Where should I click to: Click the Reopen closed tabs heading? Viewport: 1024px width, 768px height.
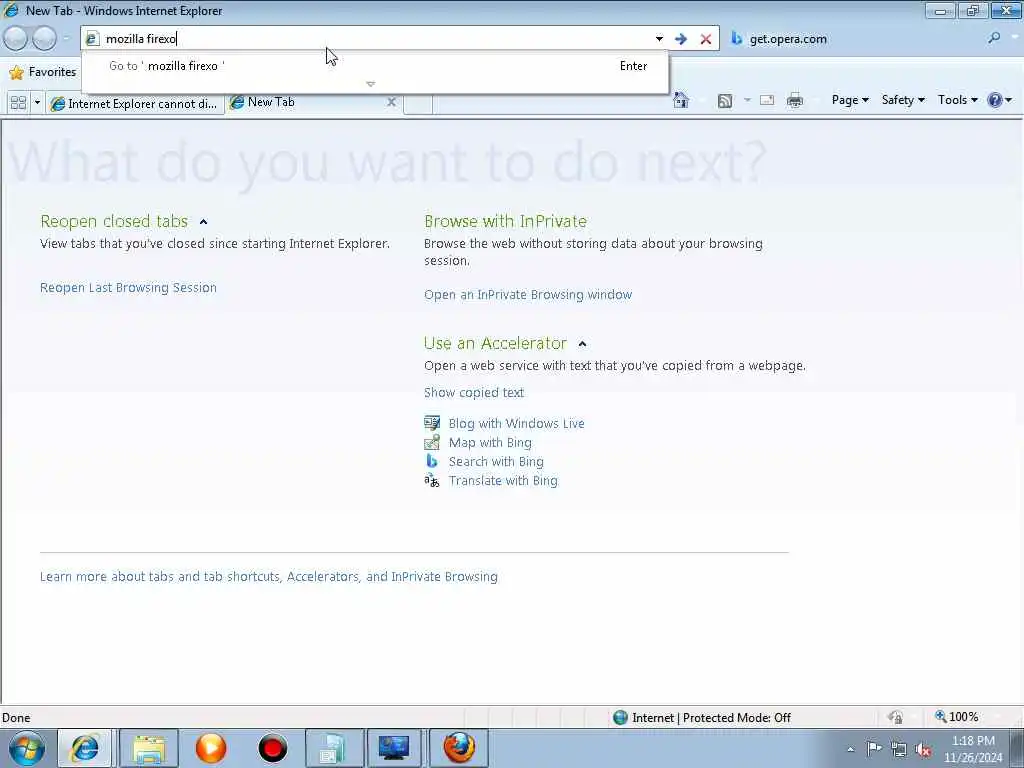(x=114, y=221)
